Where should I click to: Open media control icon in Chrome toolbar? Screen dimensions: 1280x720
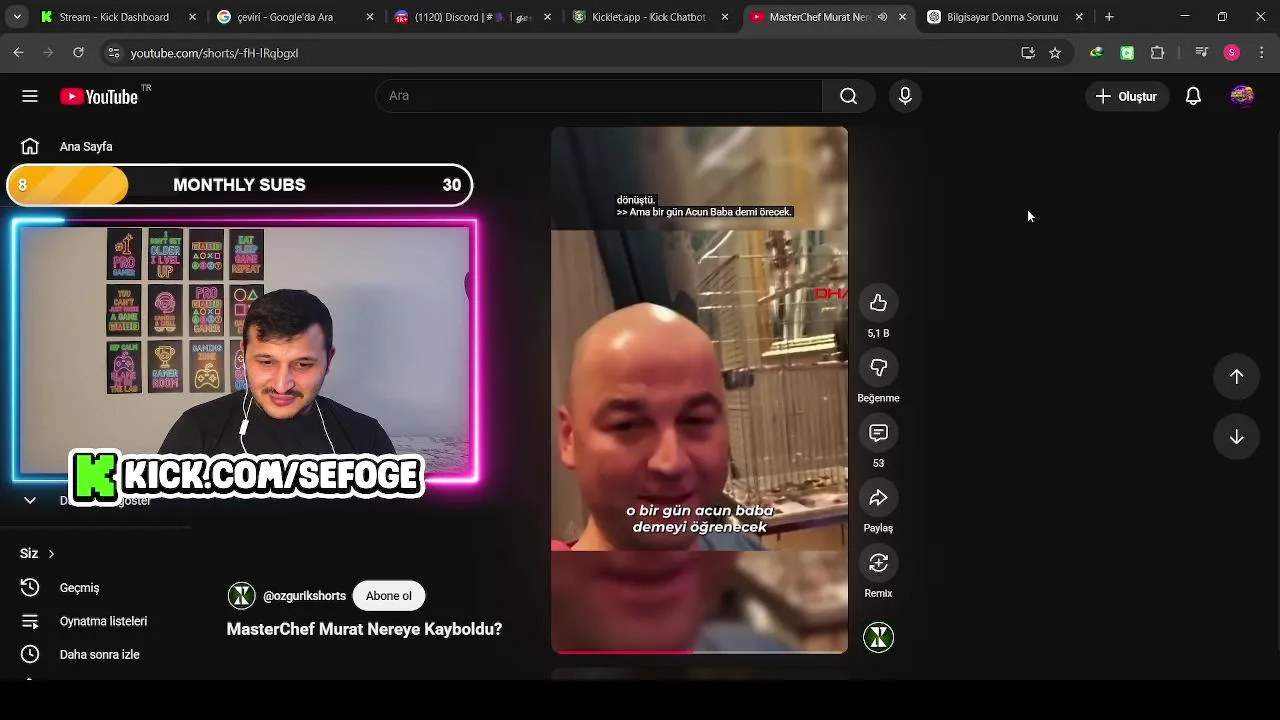click(x=1202, y=53)
